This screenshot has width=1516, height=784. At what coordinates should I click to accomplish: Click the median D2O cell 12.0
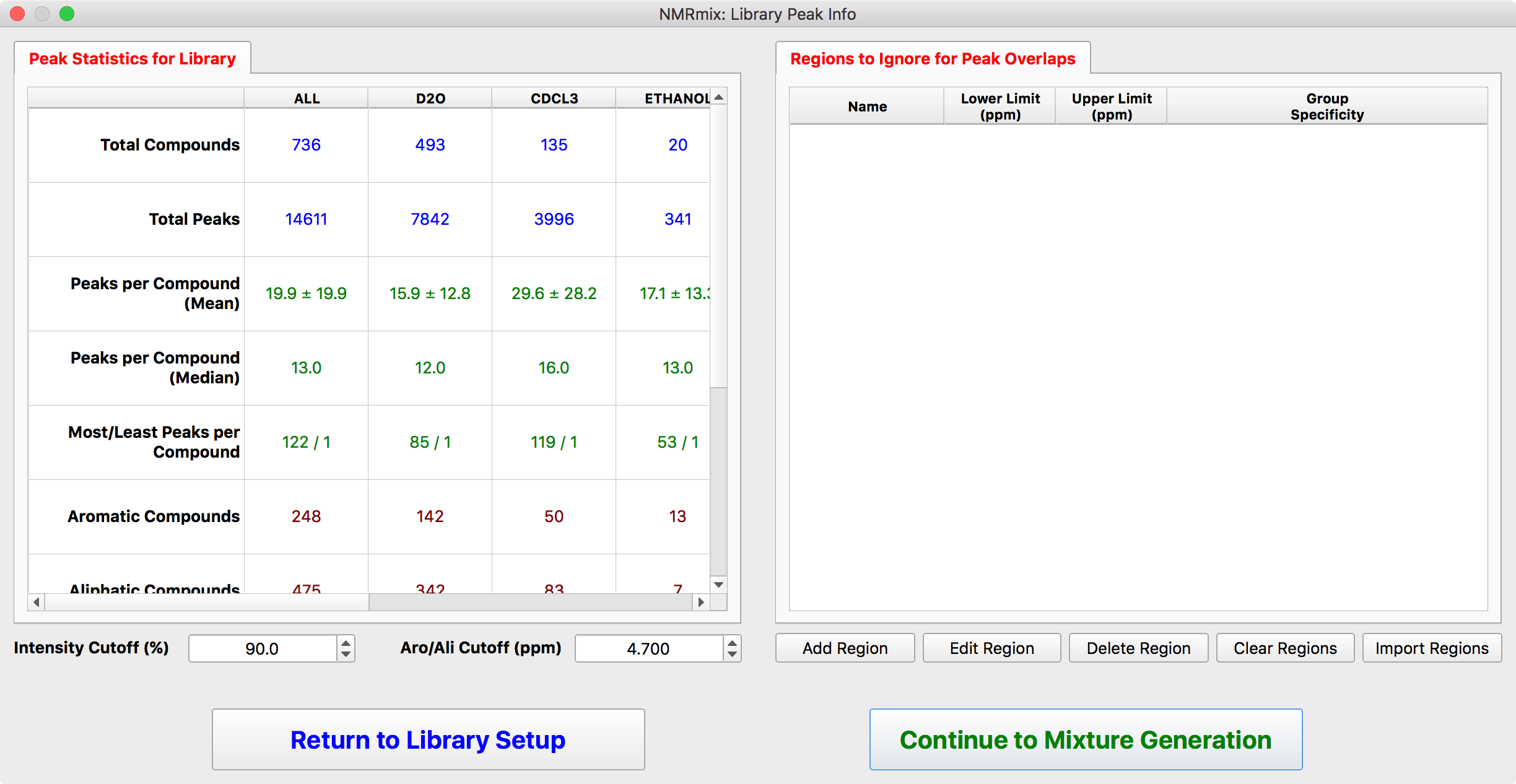pos(430,368)
